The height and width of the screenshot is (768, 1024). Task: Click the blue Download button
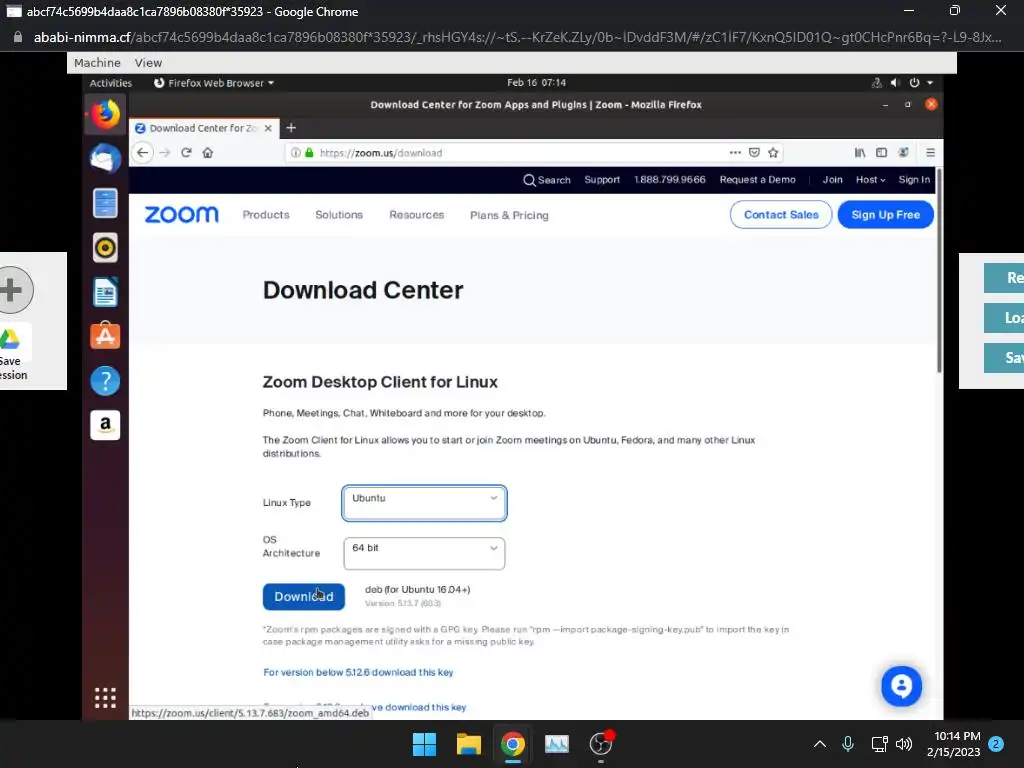coord(304,597)
